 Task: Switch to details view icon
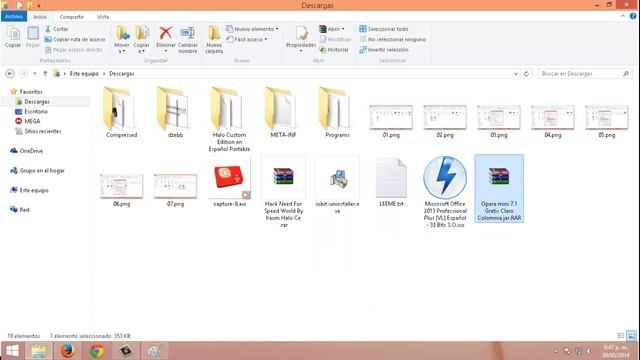coord(620,336)
